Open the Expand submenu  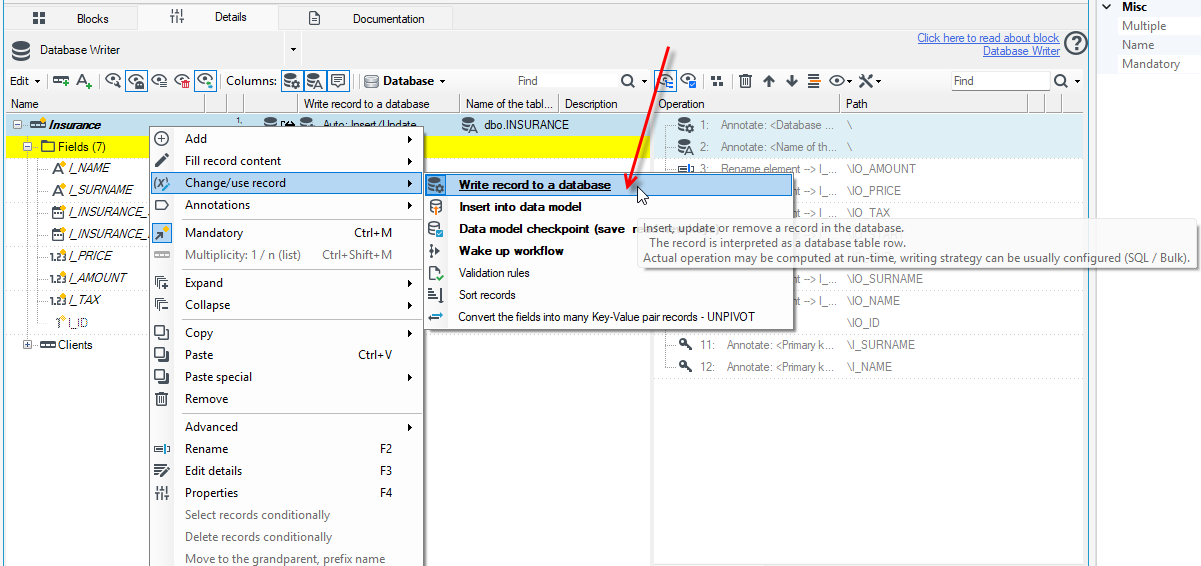pos(287,283)
